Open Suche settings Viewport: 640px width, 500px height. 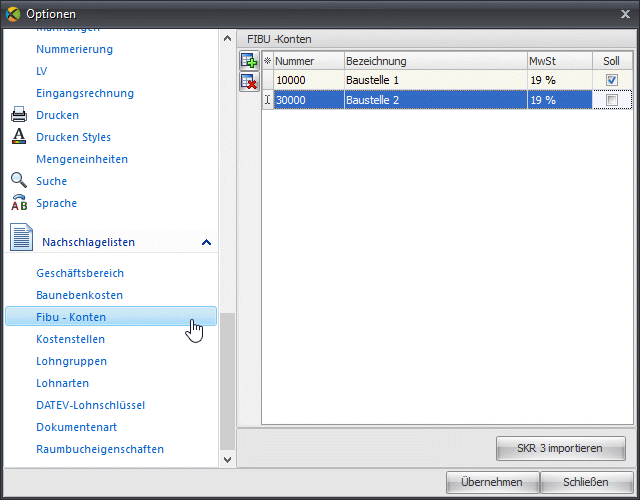pyautogui.click(x=51, y=181)
